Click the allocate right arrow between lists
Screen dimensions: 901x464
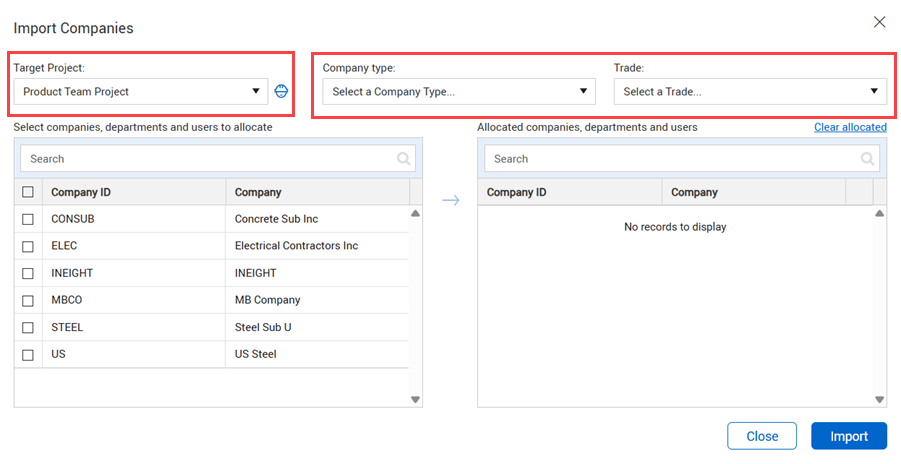point(451,201)
